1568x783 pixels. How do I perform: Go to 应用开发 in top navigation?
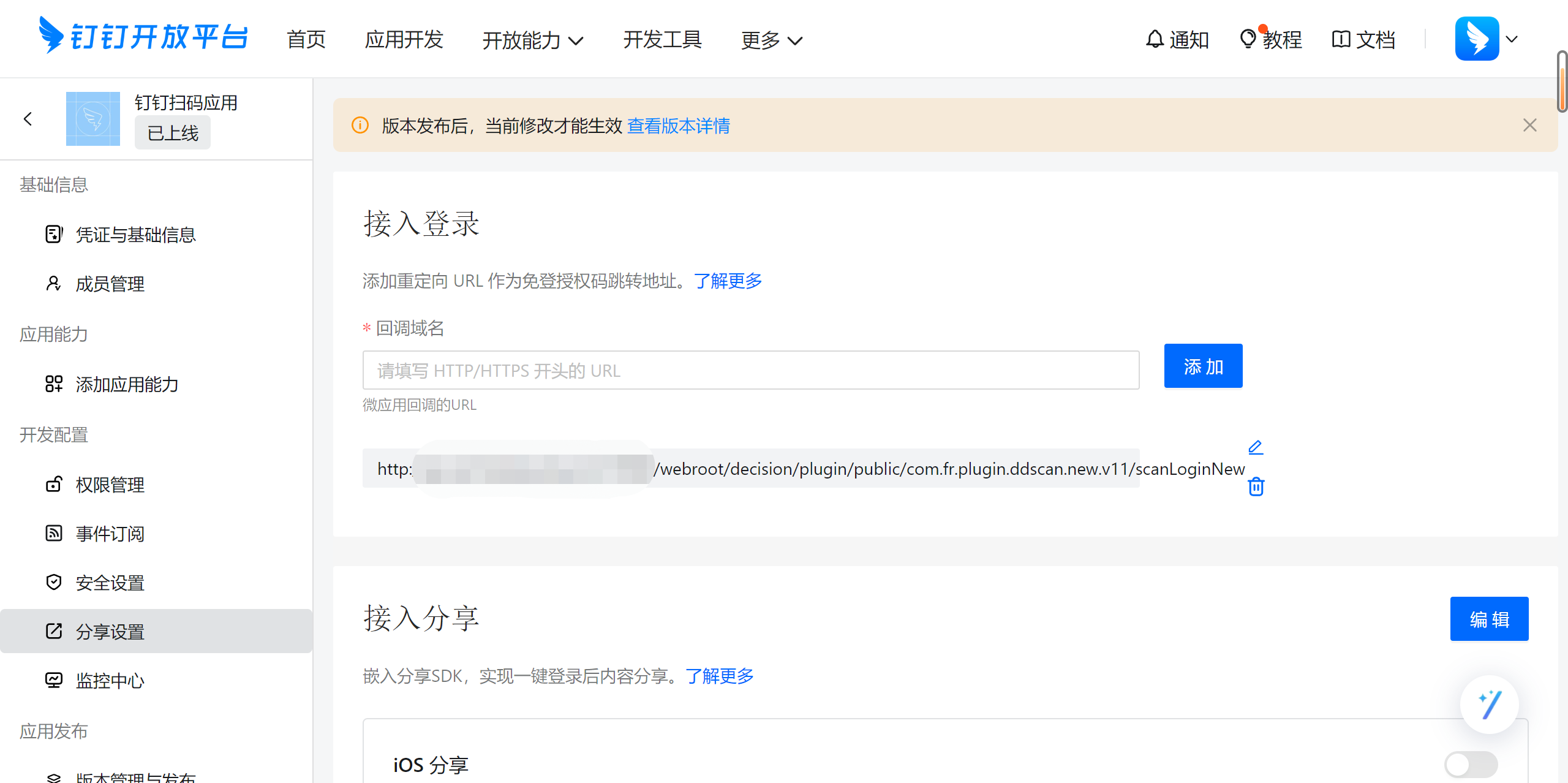point(404,39)
